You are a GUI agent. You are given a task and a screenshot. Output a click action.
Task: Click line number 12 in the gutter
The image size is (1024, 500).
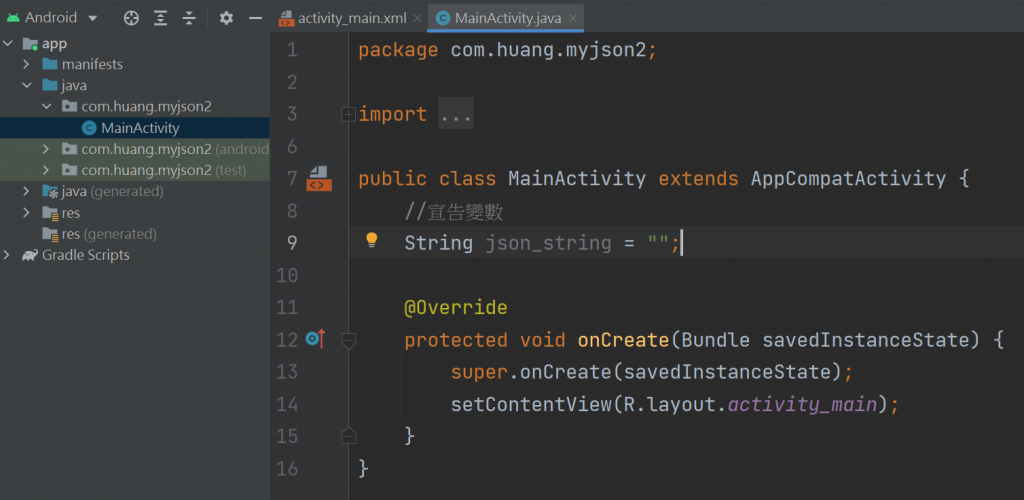click(x=287, y=339)
